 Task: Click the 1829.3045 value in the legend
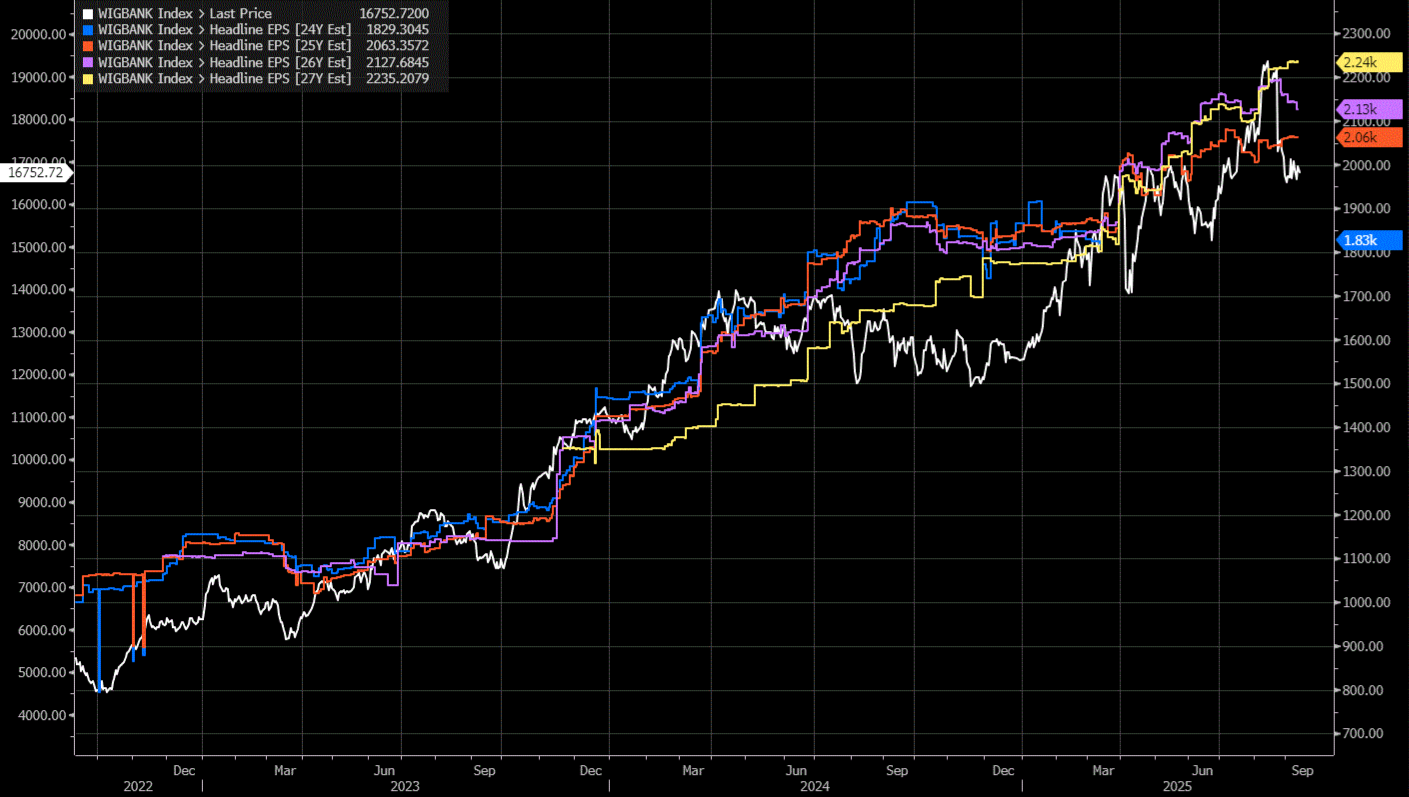click(x=394, y=30)
